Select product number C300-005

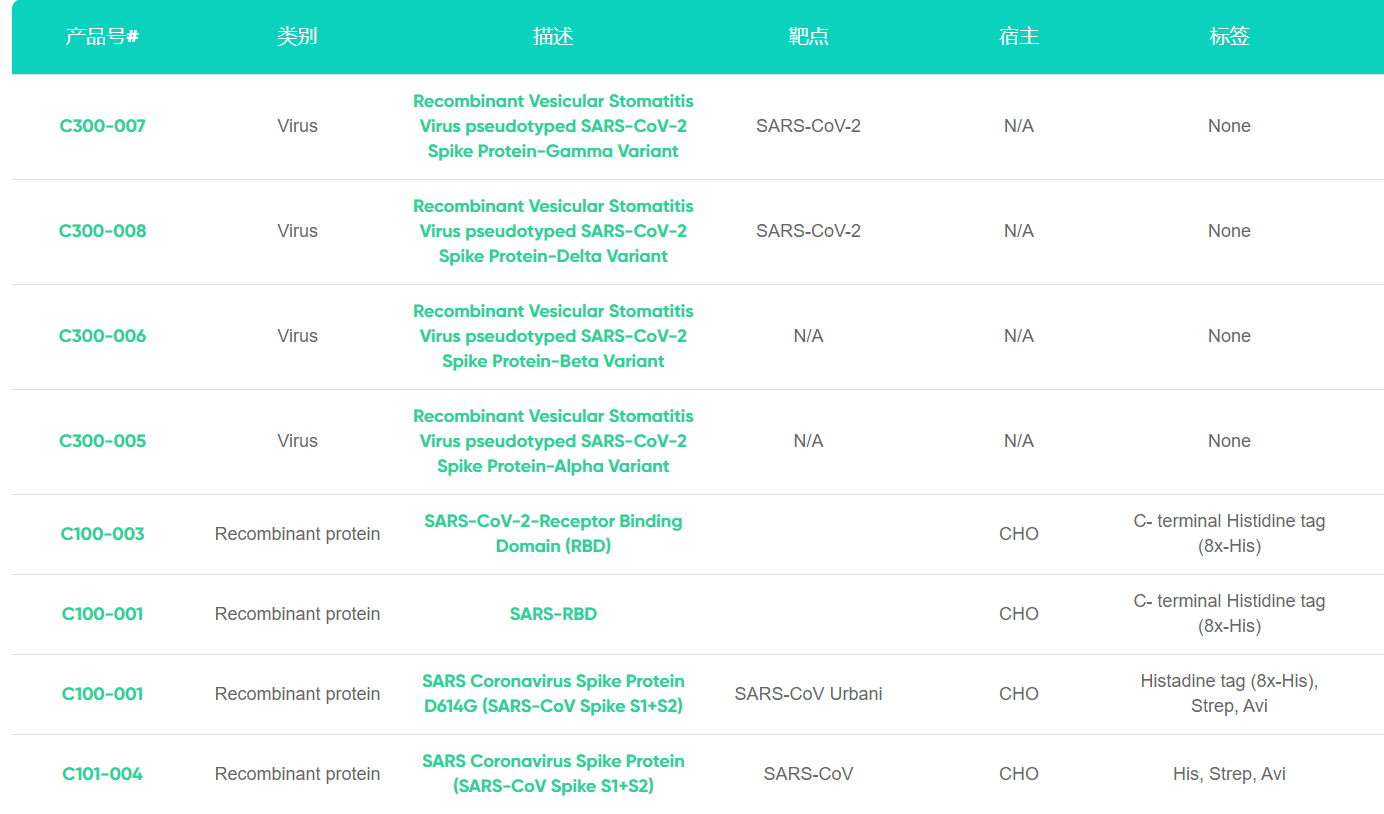click(102, 441)
